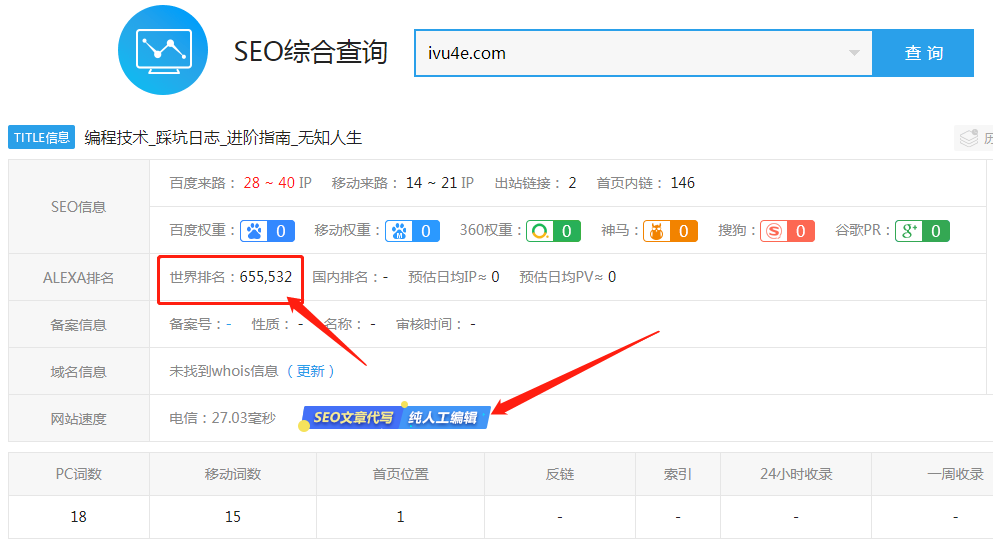The image size is (993, 544).
Task: Click the world rank number 655,532
Action: point(266,277)
